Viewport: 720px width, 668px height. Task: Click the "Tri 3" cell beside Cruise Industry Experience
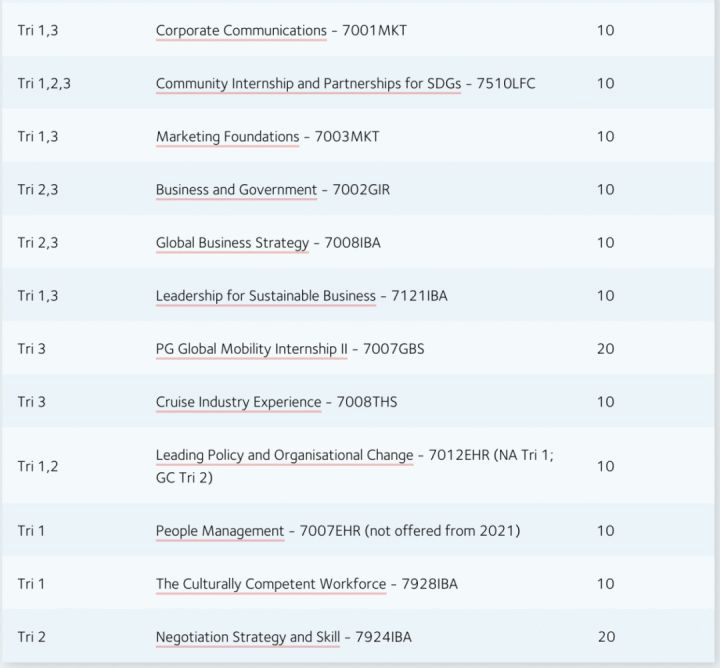32,402
